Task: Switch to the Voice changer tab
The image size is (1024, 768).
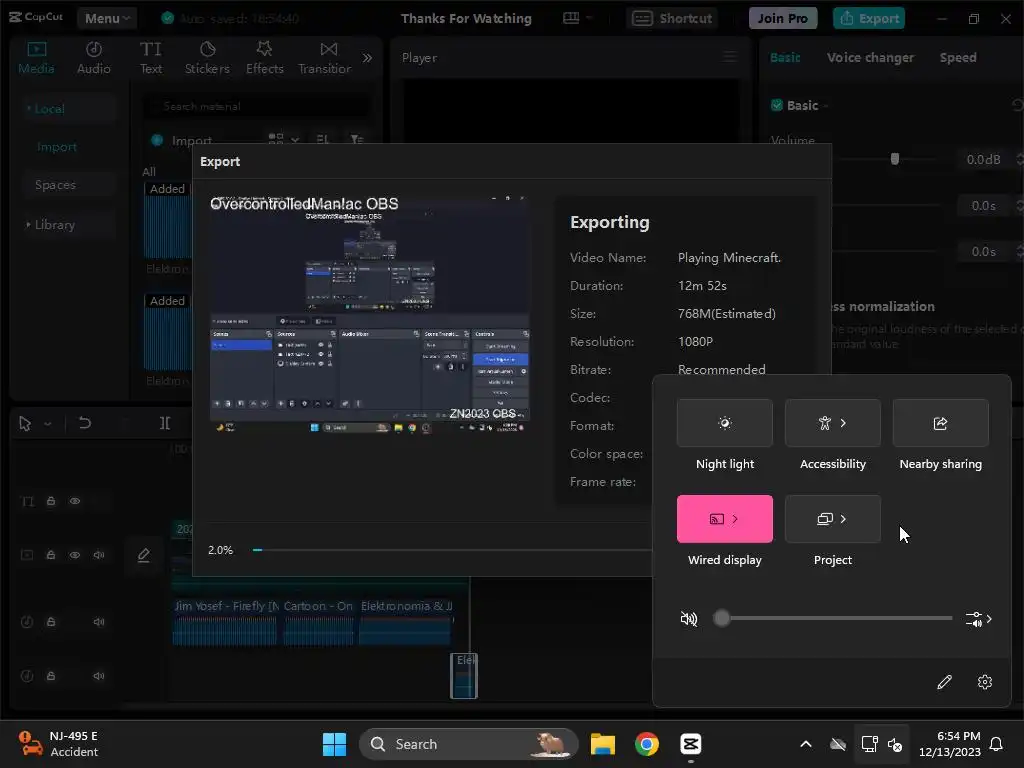Action: pyautogui.click(x=870, y=57)
